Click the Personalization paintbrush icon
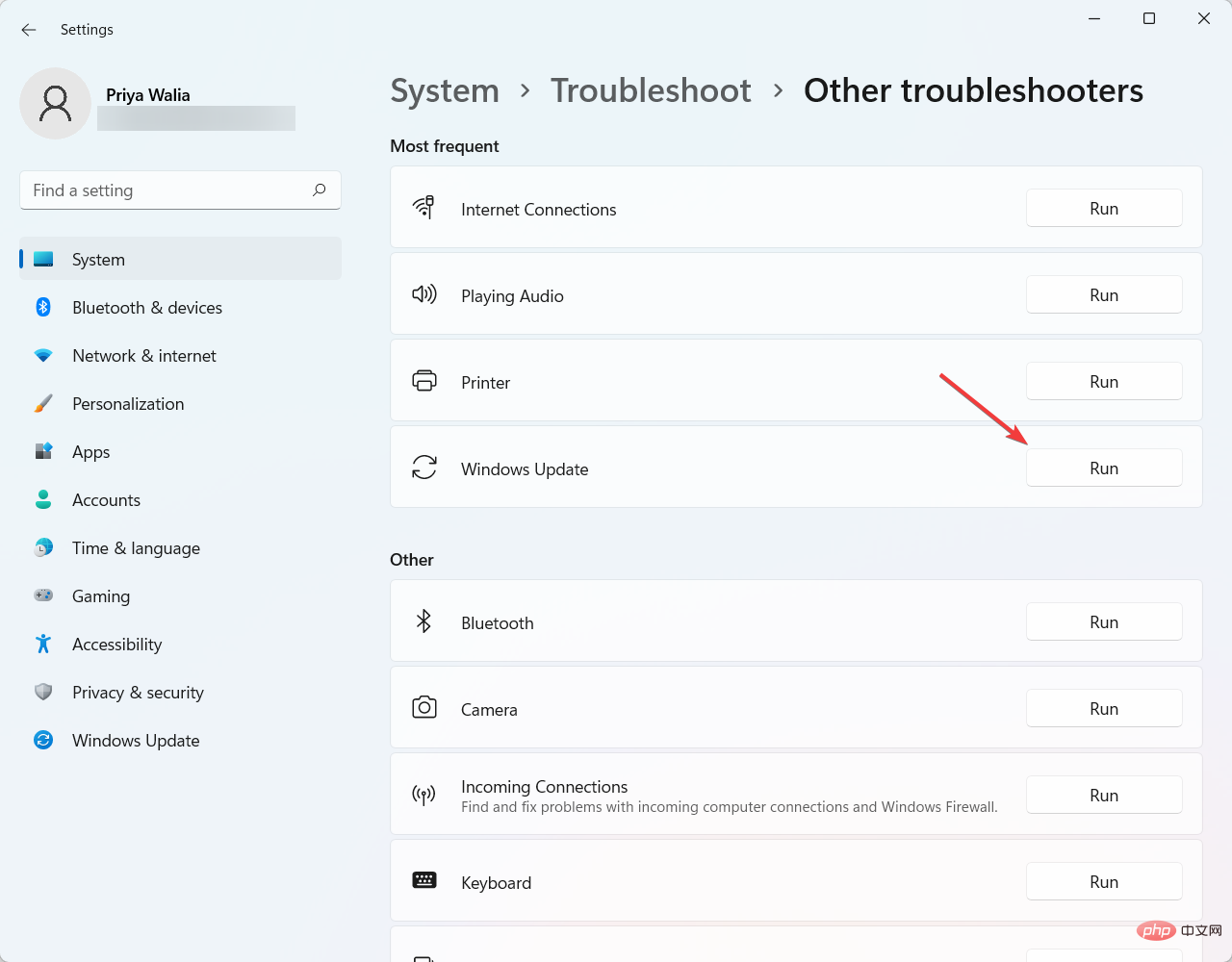 tap(43, 403)
